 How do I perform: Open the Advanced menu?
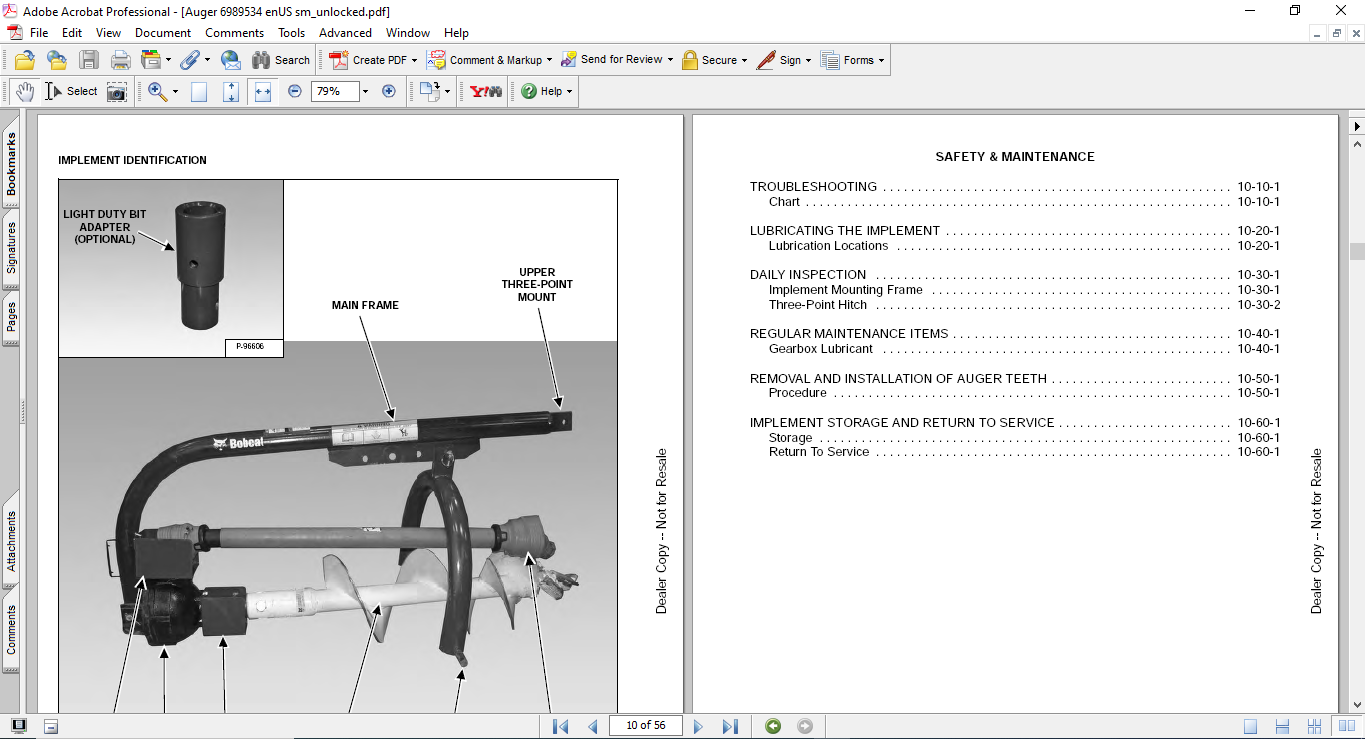click(346, 33)
